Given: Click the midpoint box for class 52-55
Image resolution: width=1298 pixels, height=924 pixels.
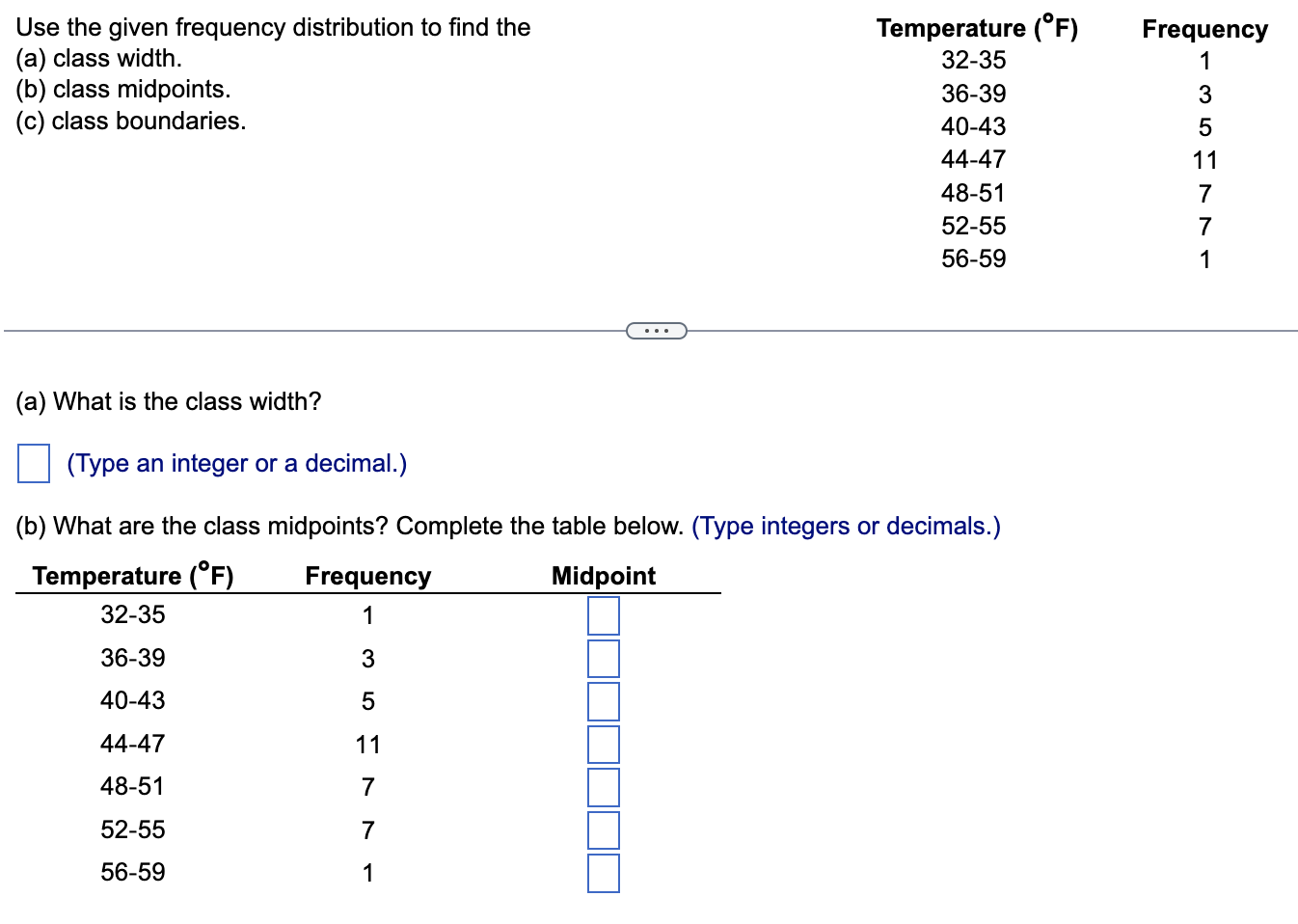Looking at the screenshot, I should coord(602,829).
